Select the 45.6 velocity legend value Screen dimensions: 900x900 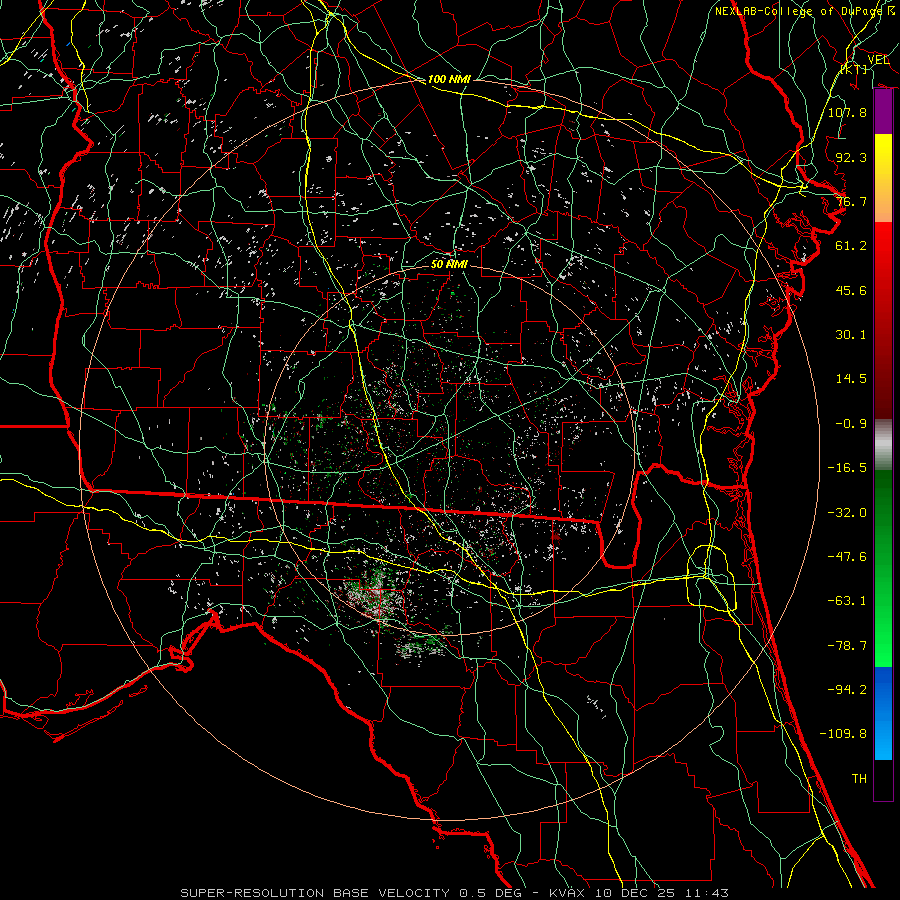851,290
